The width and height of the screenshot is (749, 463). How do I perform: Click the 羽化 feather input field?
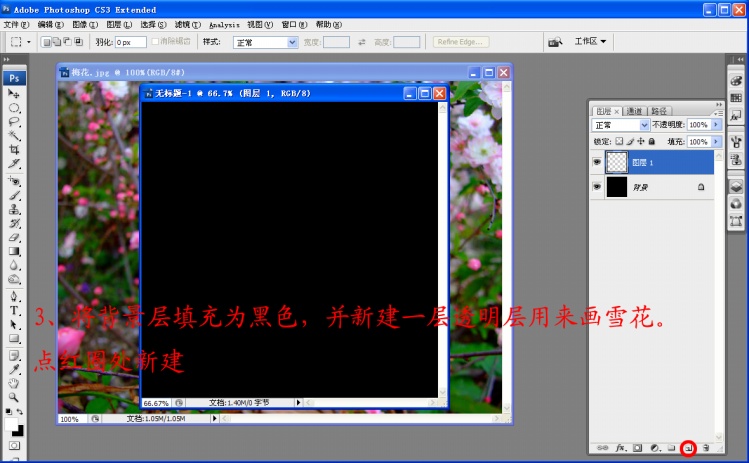point(130,43)
